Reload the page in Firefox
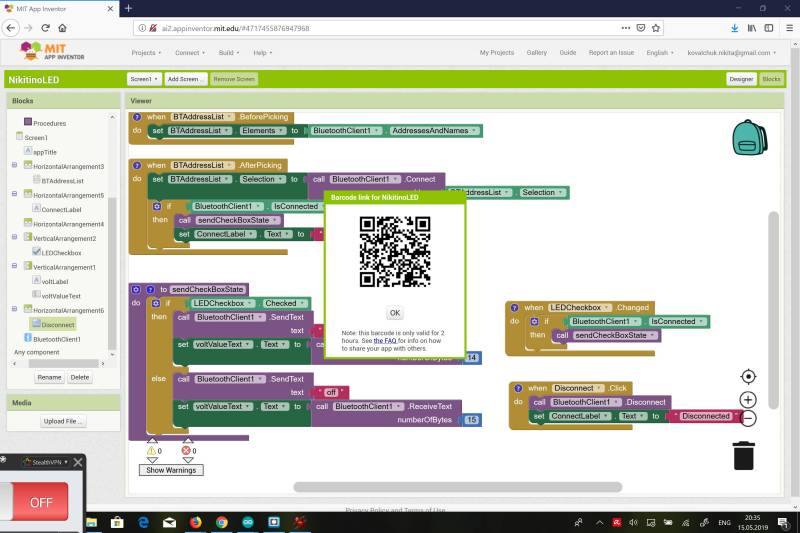Viewport: 800px width, 533px height. [x=45, y=28]
